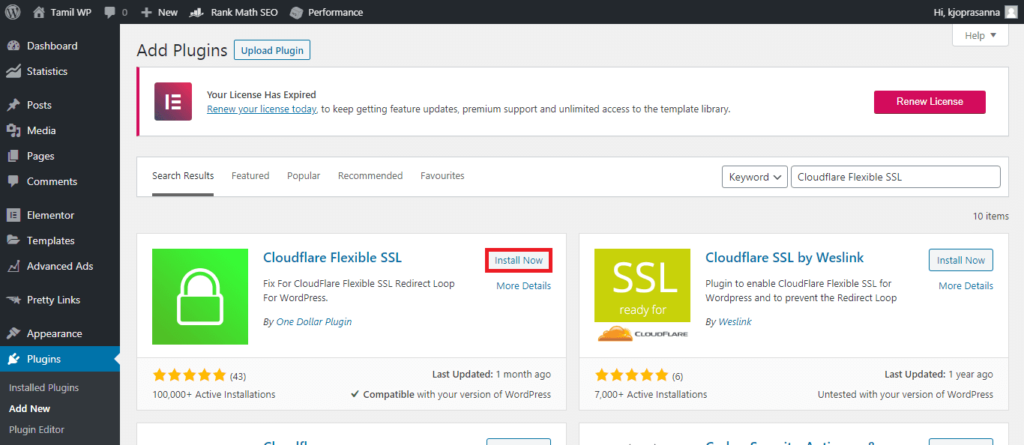Open the kjoprasanna user avatar

click(1011, 12)
